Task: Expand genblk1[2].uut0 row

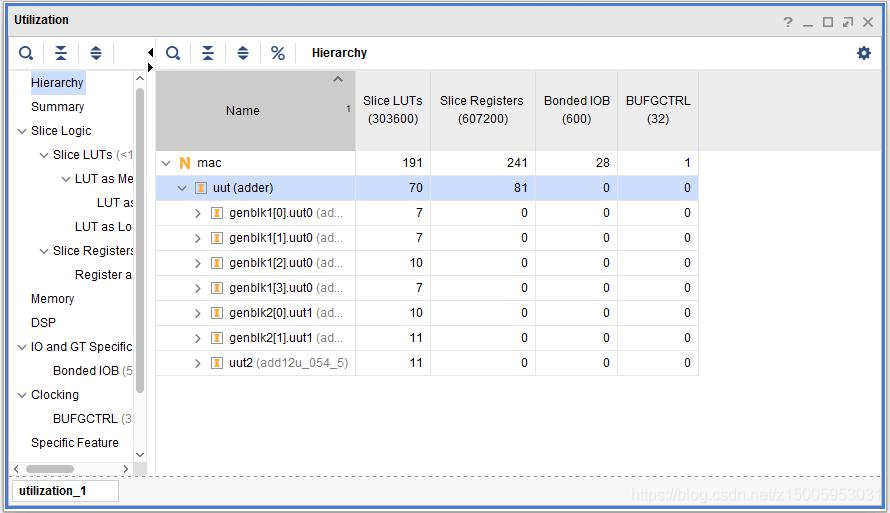Action: click(x=198, y=263)
